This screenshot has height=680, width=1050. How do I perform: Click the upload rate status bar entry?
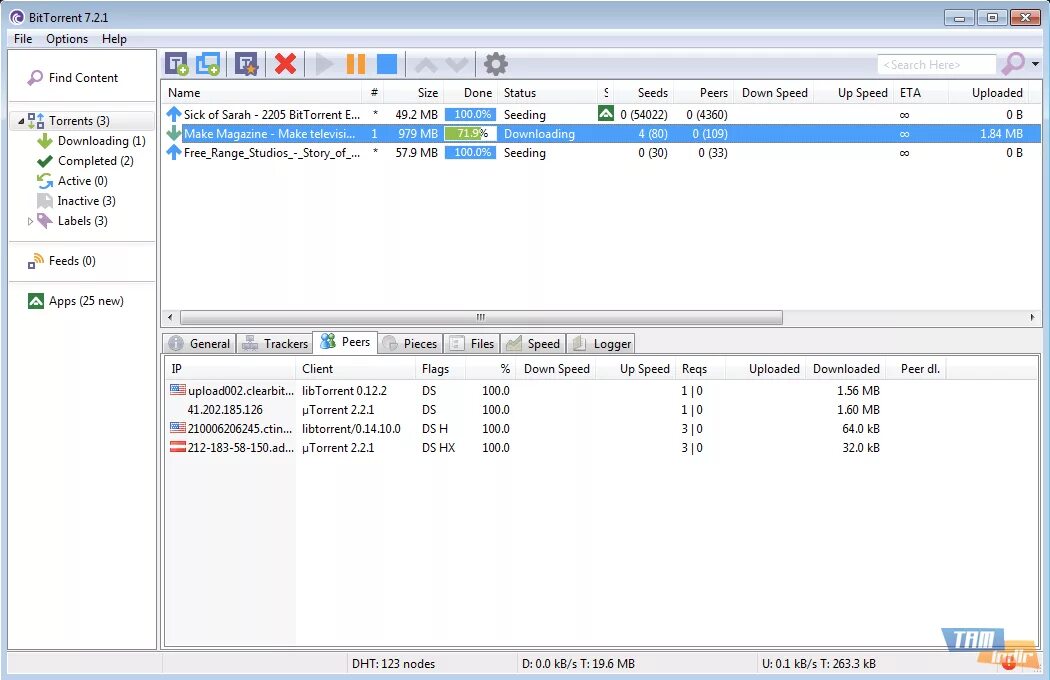818,664
